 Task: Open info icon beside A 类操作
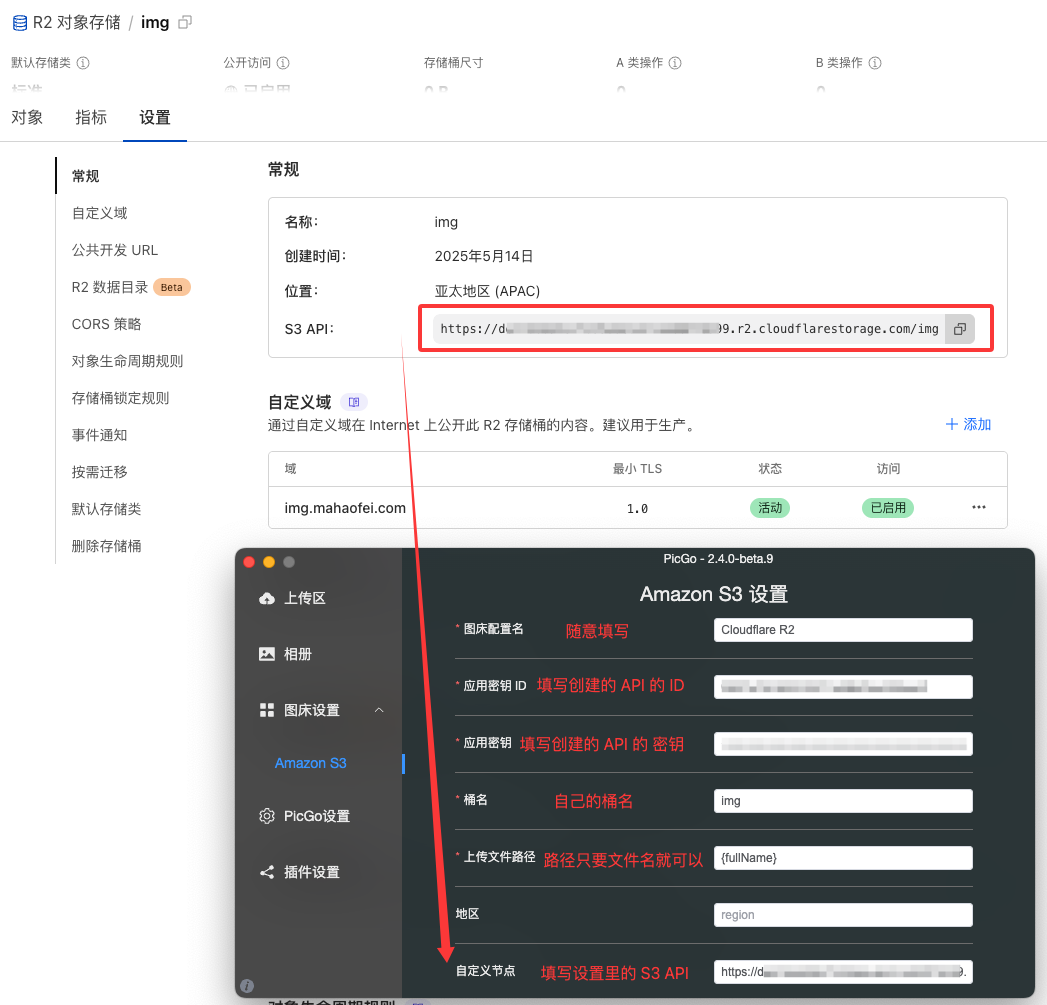pyautogui.click(x=675, y=63)
